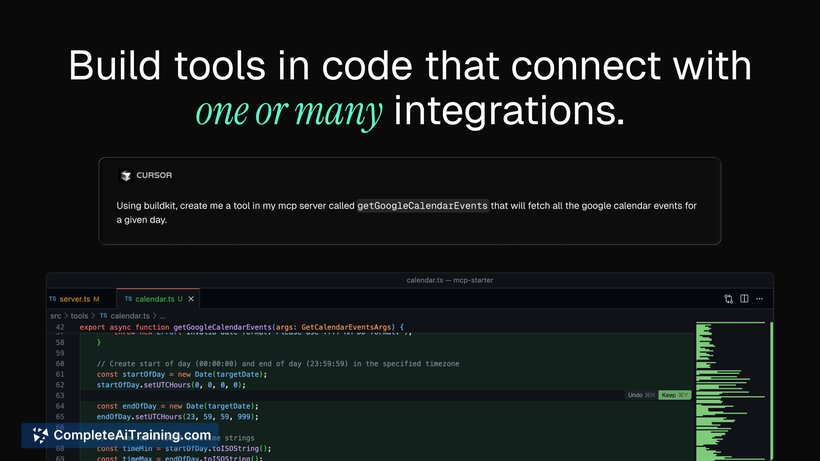820x461 pixels.
Task: Click the sticky function header line 42
Action: pyautogui.click(x=242, y=327)
